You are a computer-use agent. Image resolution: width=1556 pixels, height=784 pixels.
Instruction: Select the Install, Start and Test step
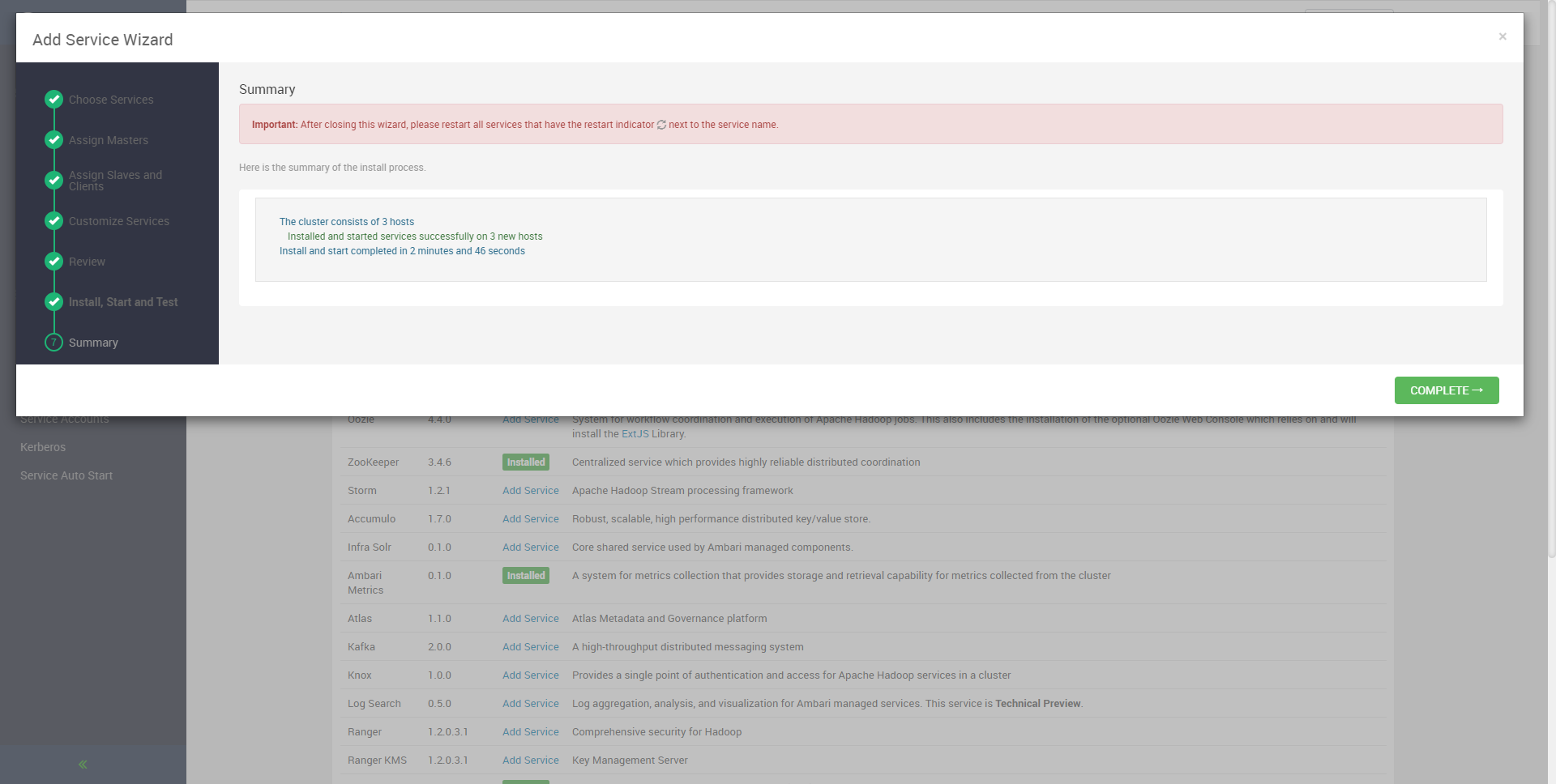point(123,302)
